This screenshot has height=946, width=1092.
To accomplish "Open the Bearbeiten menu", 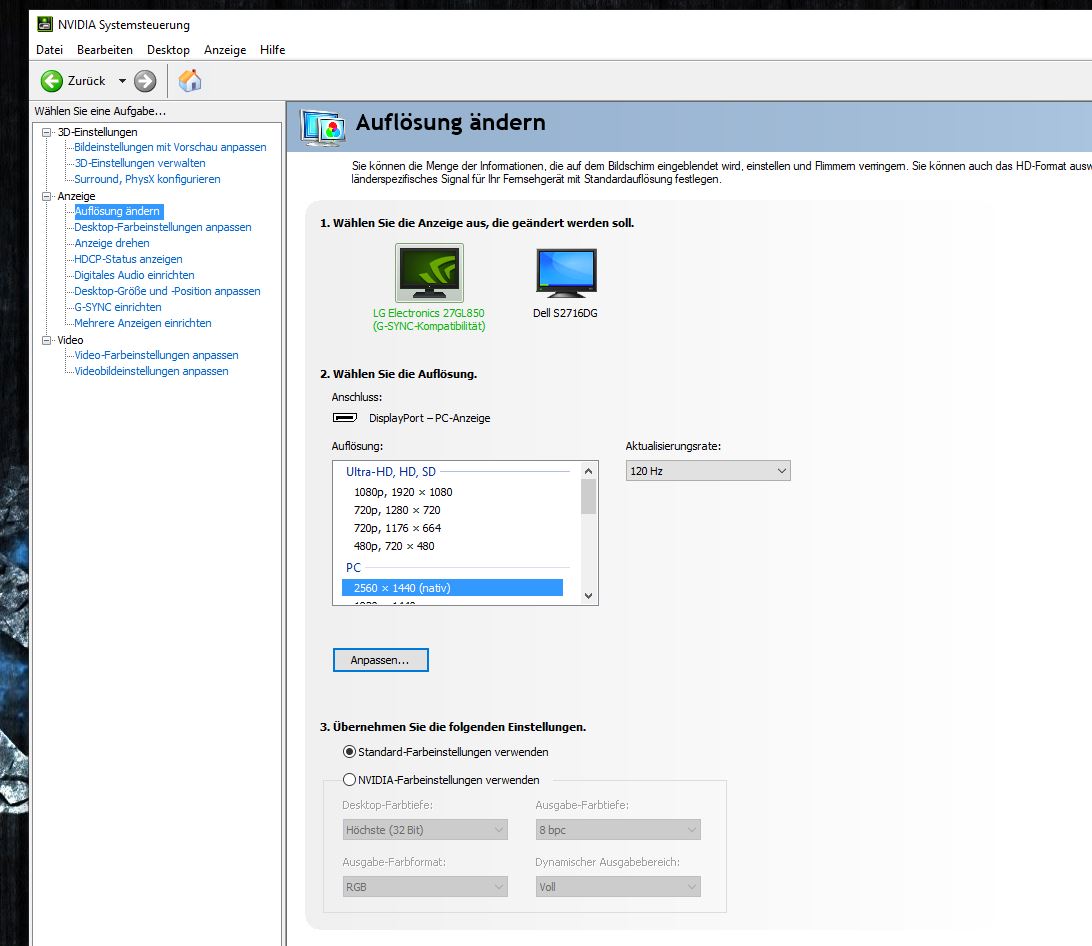I will coord(104,49).
